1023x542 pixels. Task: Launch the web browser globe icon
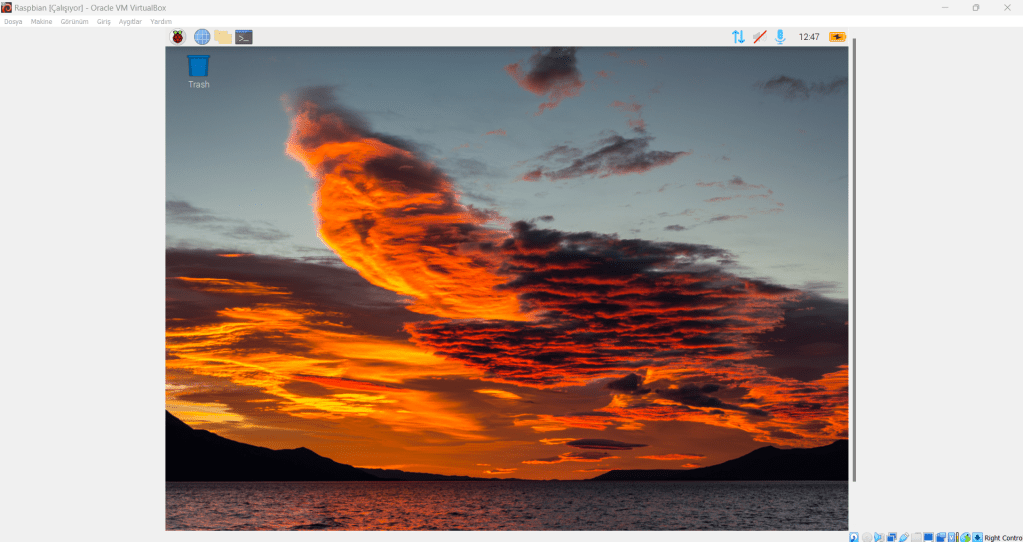point(202,37)
